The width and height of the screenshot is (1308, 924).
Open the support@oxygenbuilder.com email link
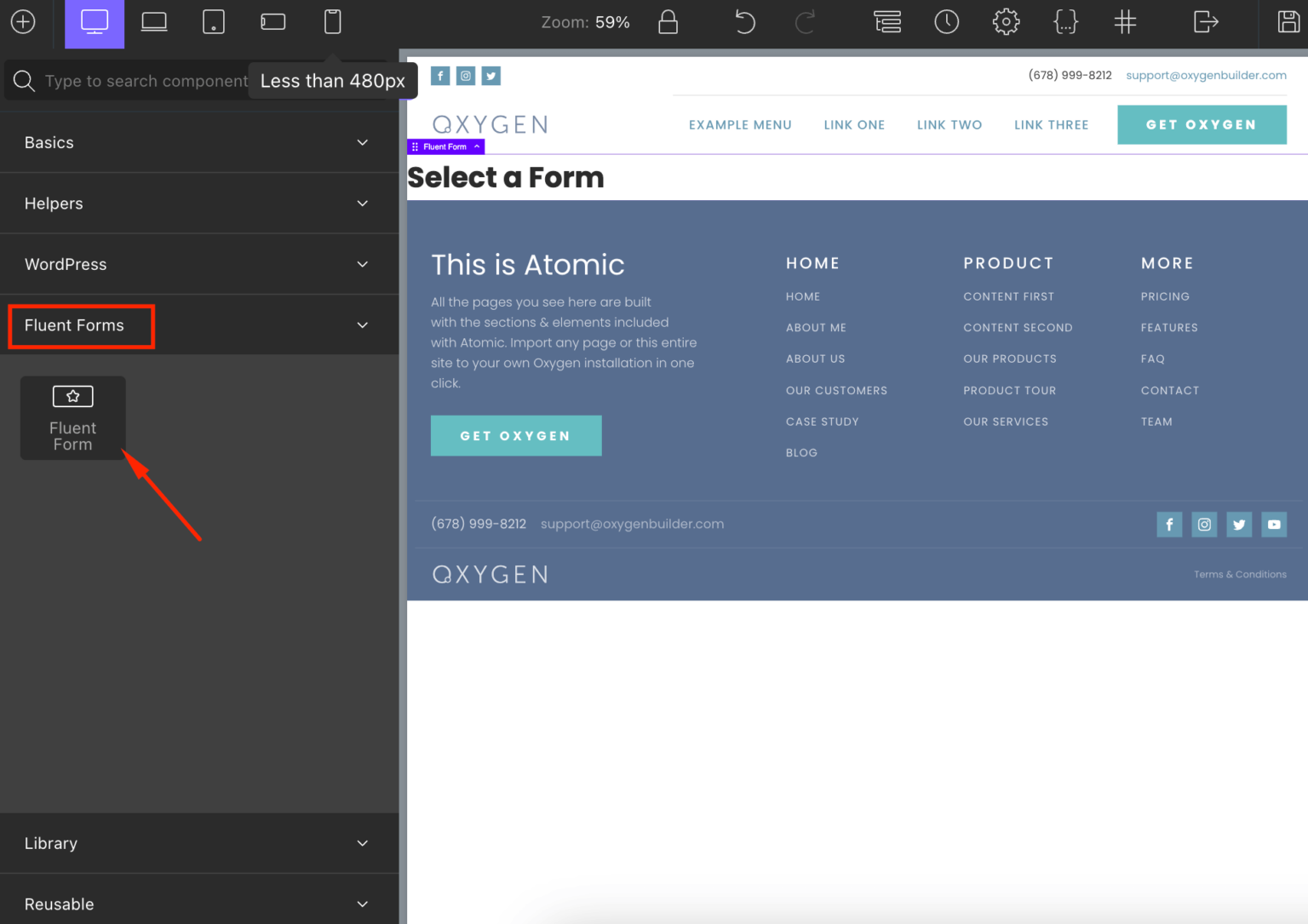point(1206,75)
